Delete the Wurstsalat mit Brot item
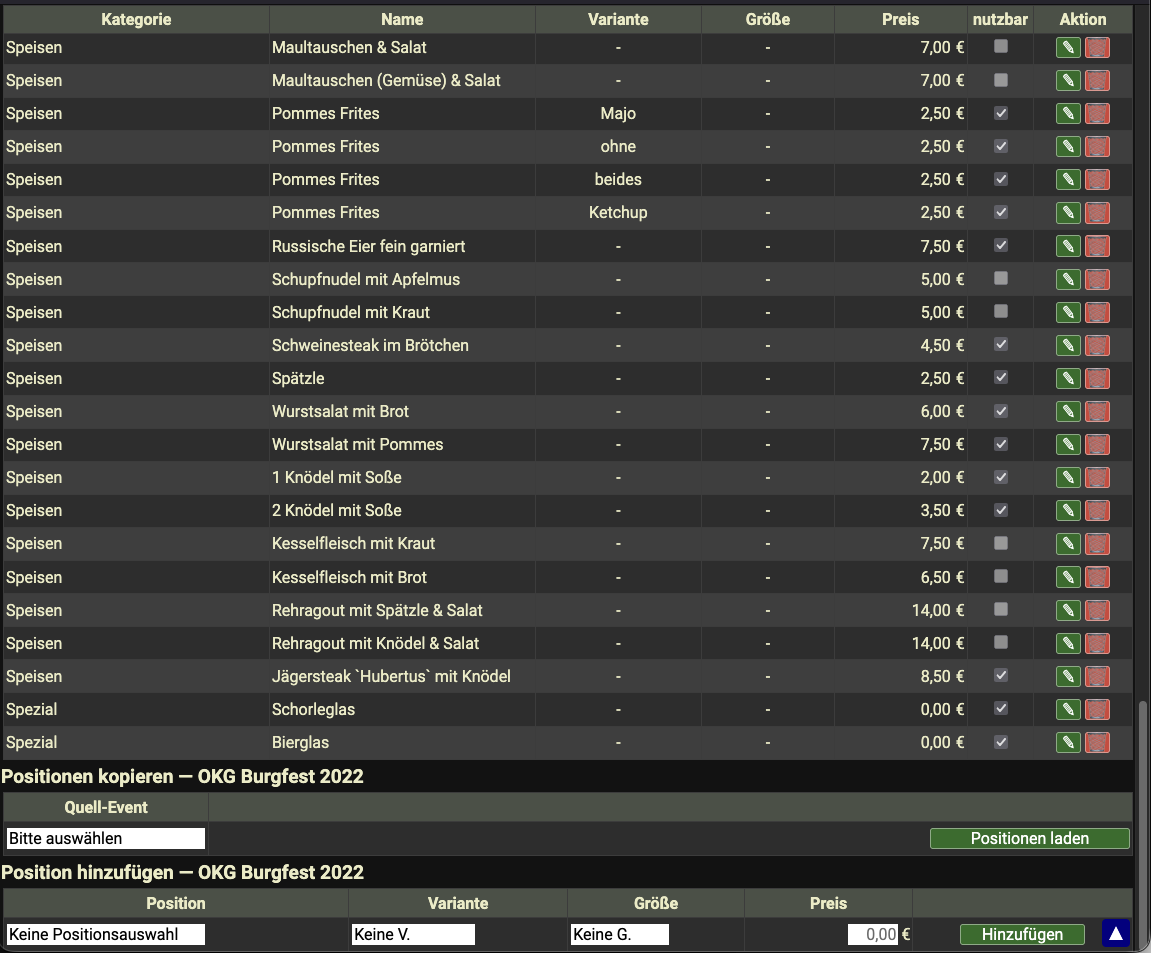This screenshot has width=1151, height=953. pos(1097,412)
